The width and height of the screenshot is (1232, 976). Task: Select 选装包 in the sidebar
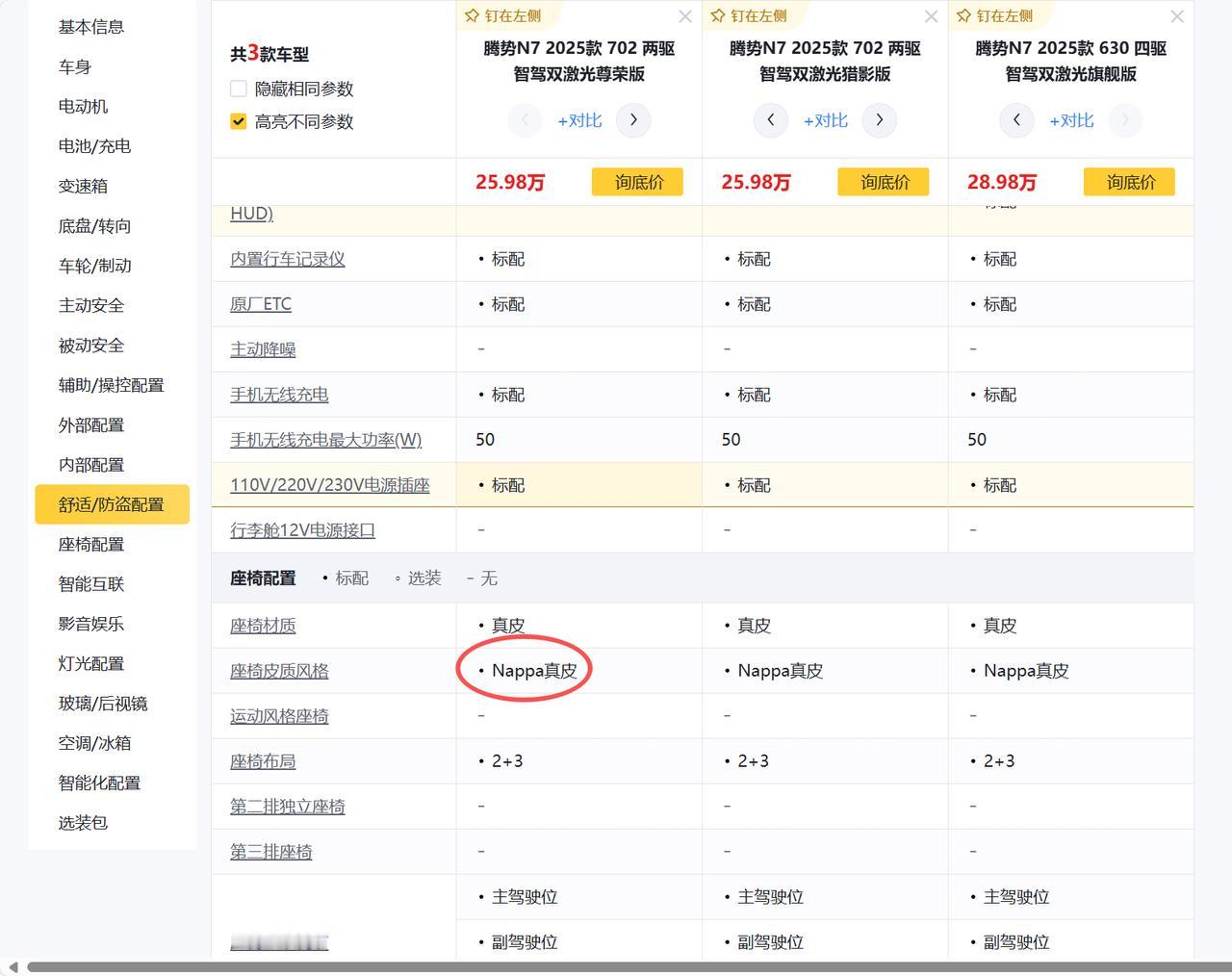tap(83, 823)
